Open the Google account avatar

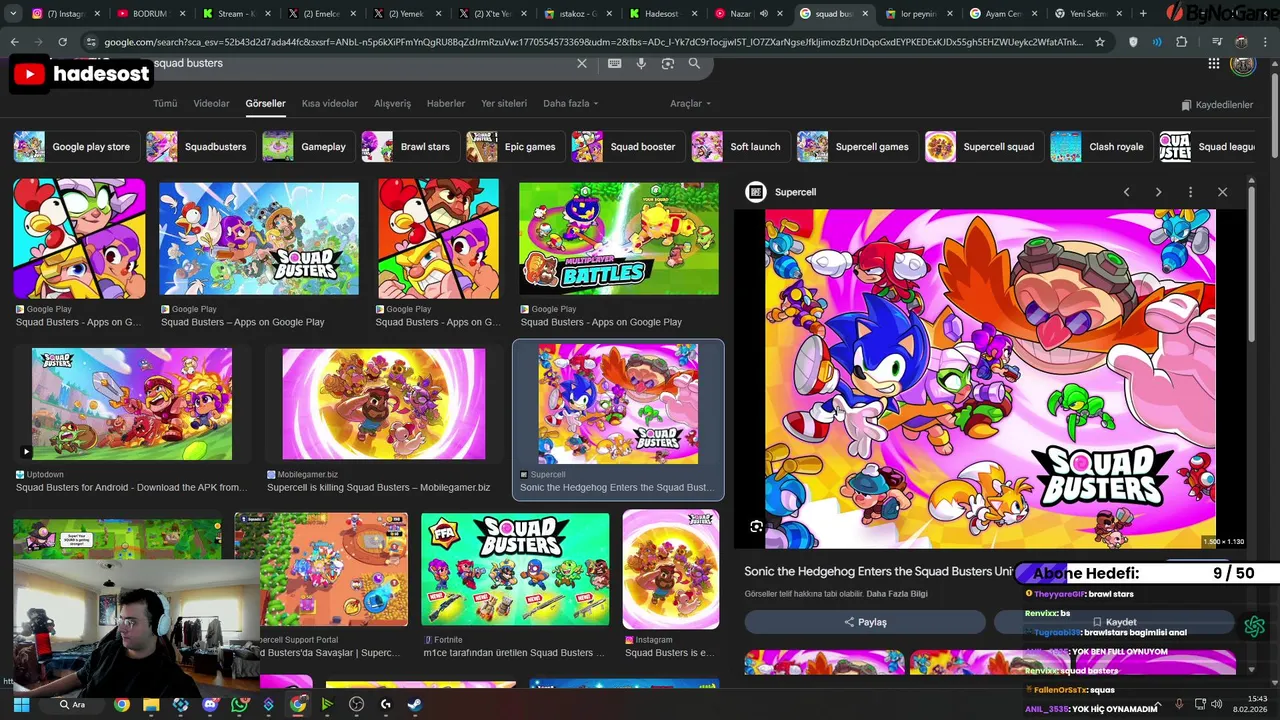point(1243,64)
